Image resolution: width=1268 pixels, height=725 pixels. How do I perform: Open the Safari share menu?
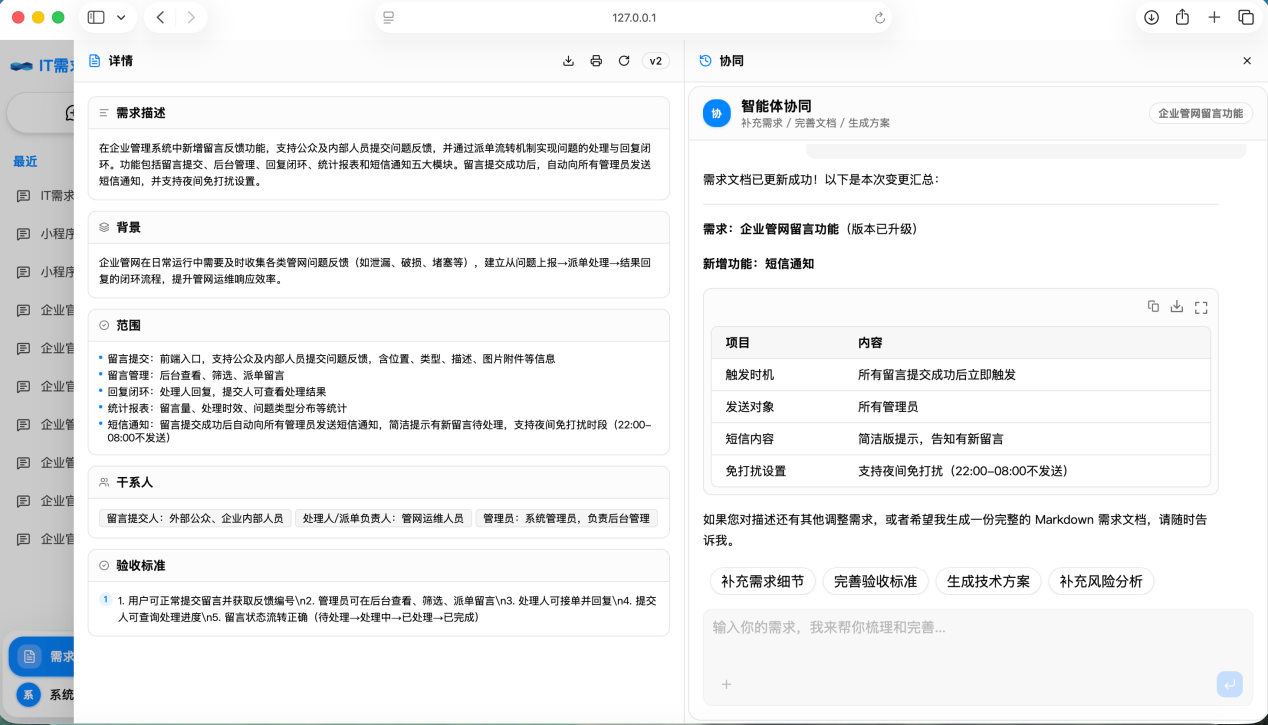click(1182, 17)
